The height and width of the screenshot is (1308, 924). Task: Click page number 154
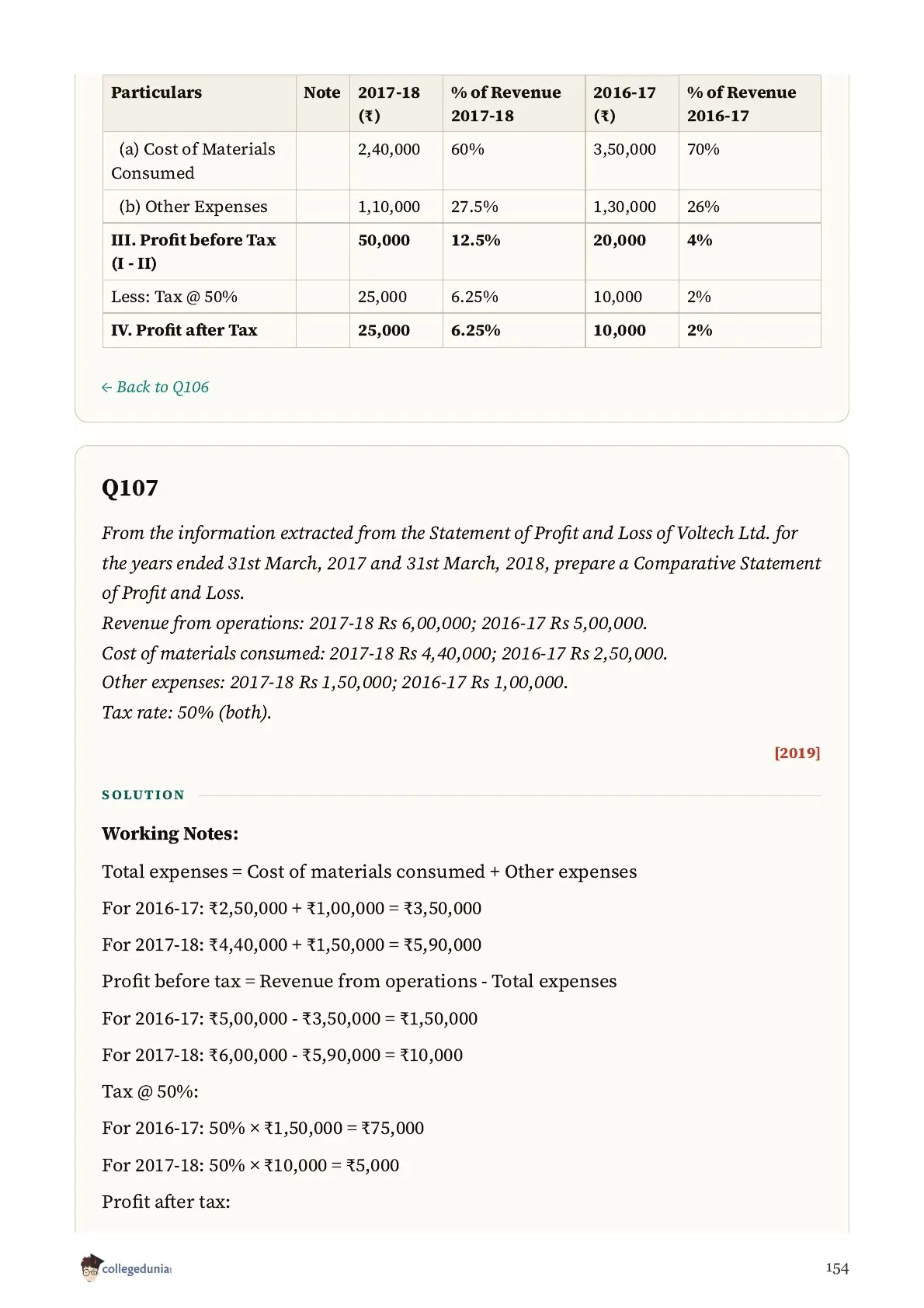click(x=837, y=1268)
